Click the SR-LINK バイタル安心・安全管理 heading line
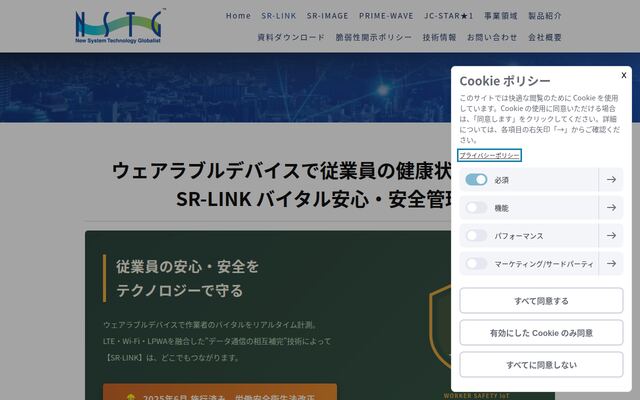640x400 pixels. coord(313,199)
